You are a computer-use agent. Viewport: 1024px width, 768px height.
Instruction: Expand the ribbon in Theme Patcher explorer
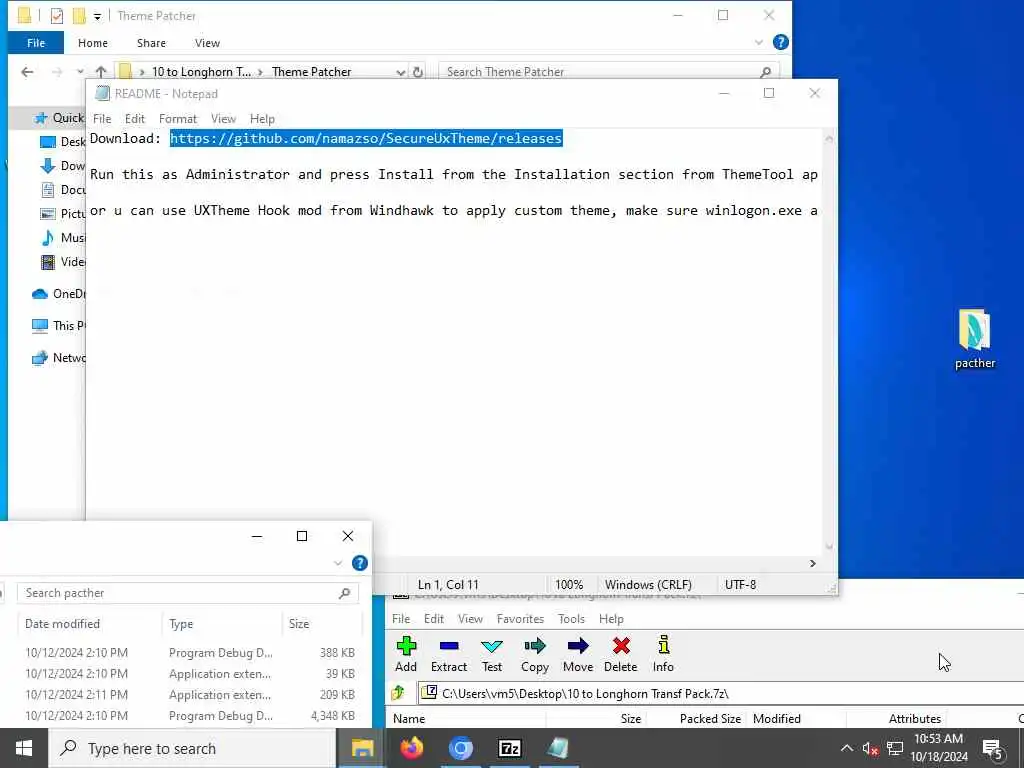tap(759, 42)
